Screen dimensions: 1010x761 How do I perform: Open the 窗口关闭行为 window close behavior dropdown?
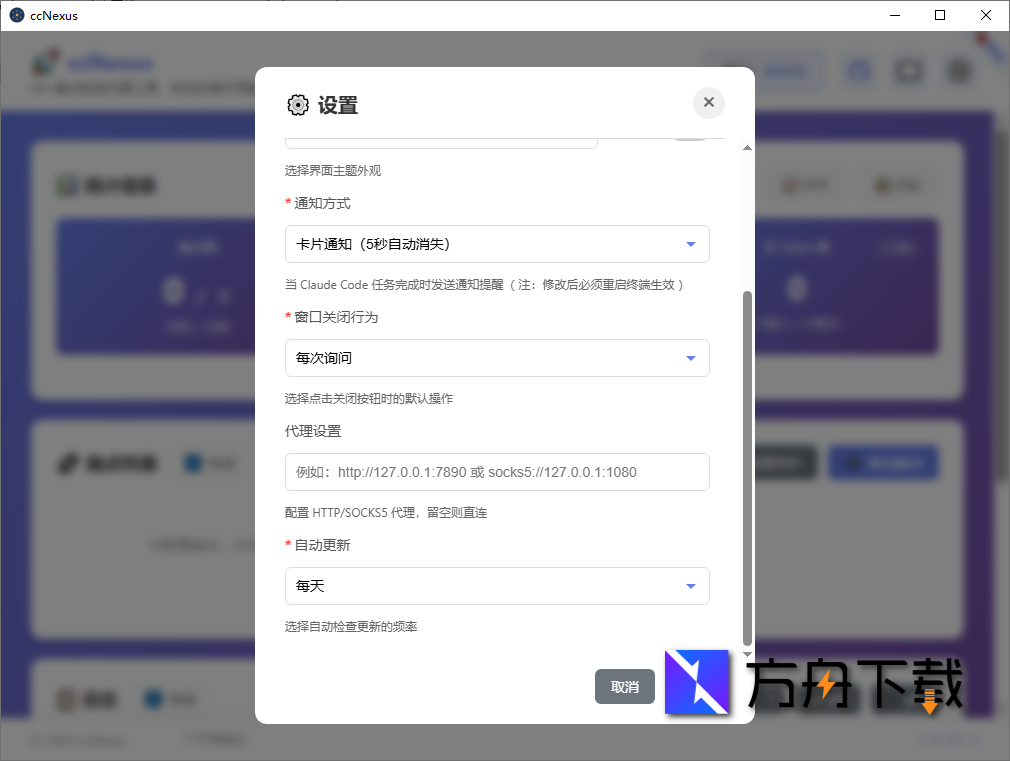(x=497, y=358)
